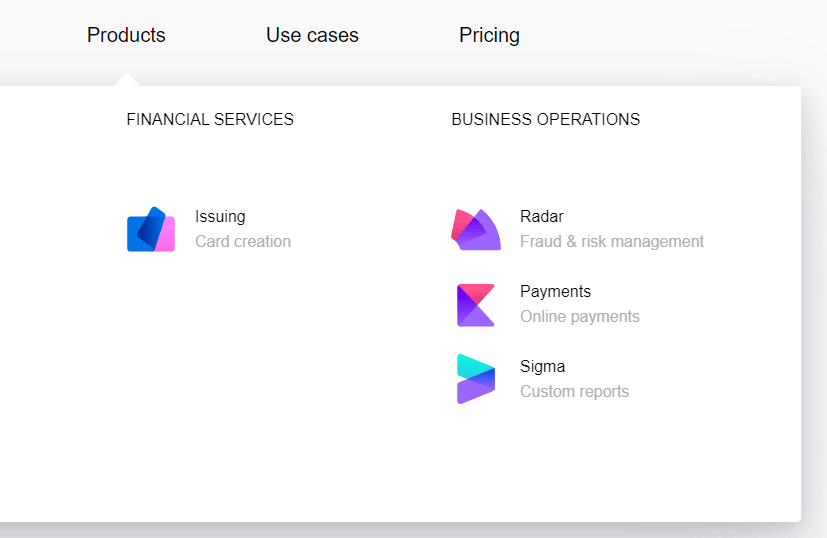
Task: Click the teal and purple Sigma icon
Action: (476, 379)
